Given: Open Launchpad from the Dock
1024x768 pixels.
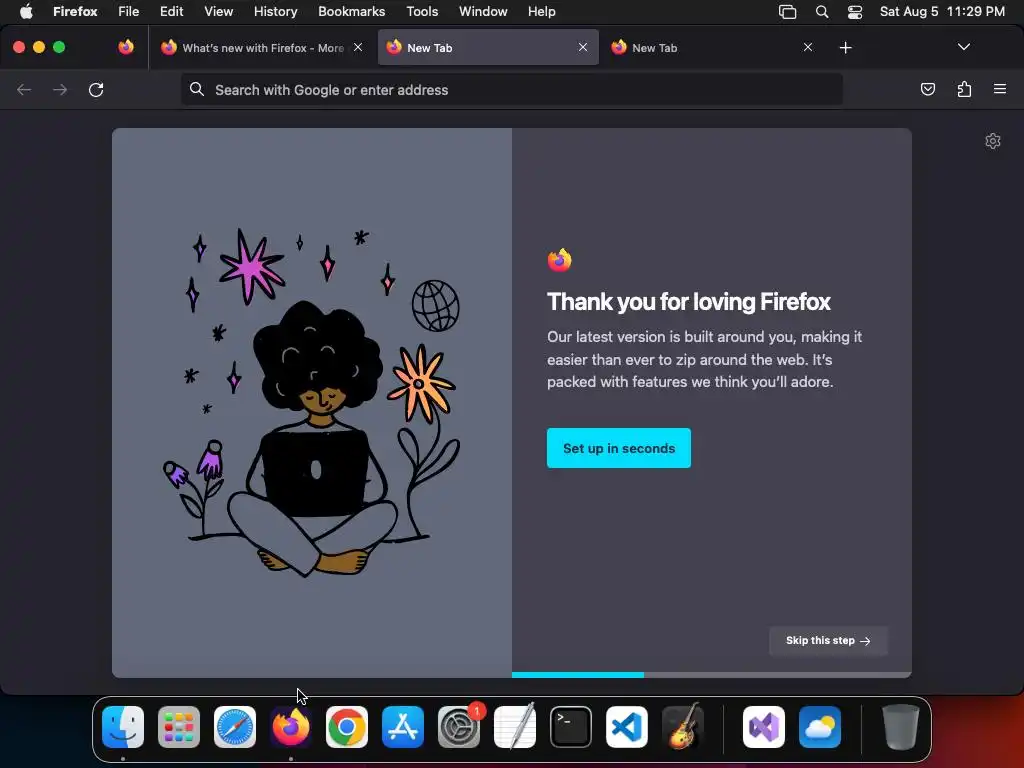Looking at the screenshot, I should pyautogui.click(x=179, y=727).
